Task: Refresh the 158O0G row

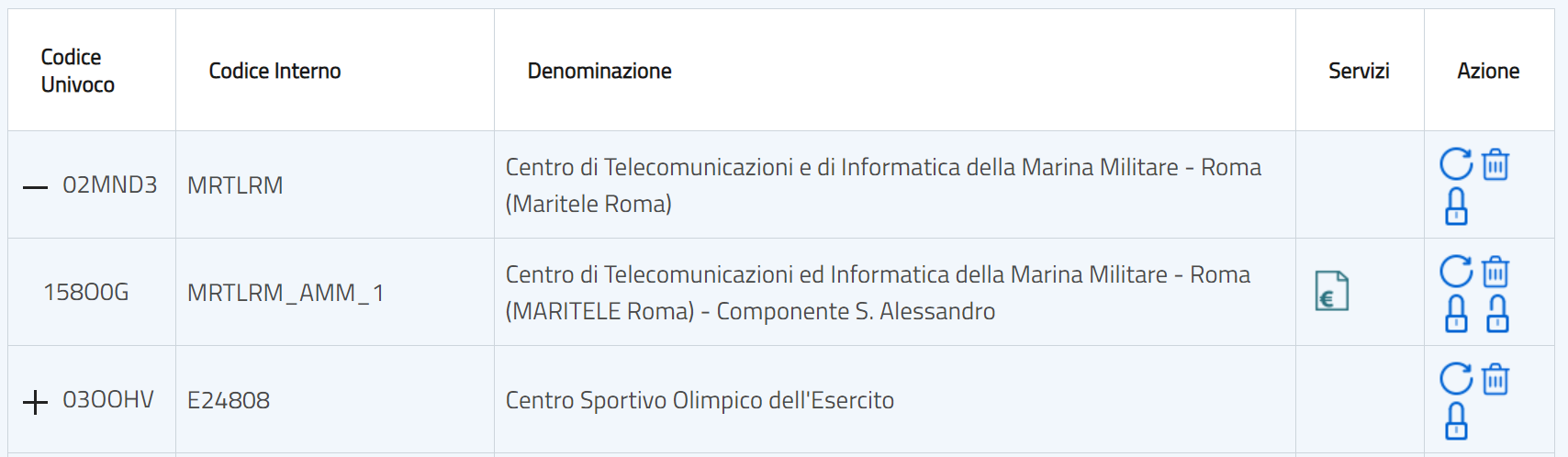Action: (x=1456, y=273)
